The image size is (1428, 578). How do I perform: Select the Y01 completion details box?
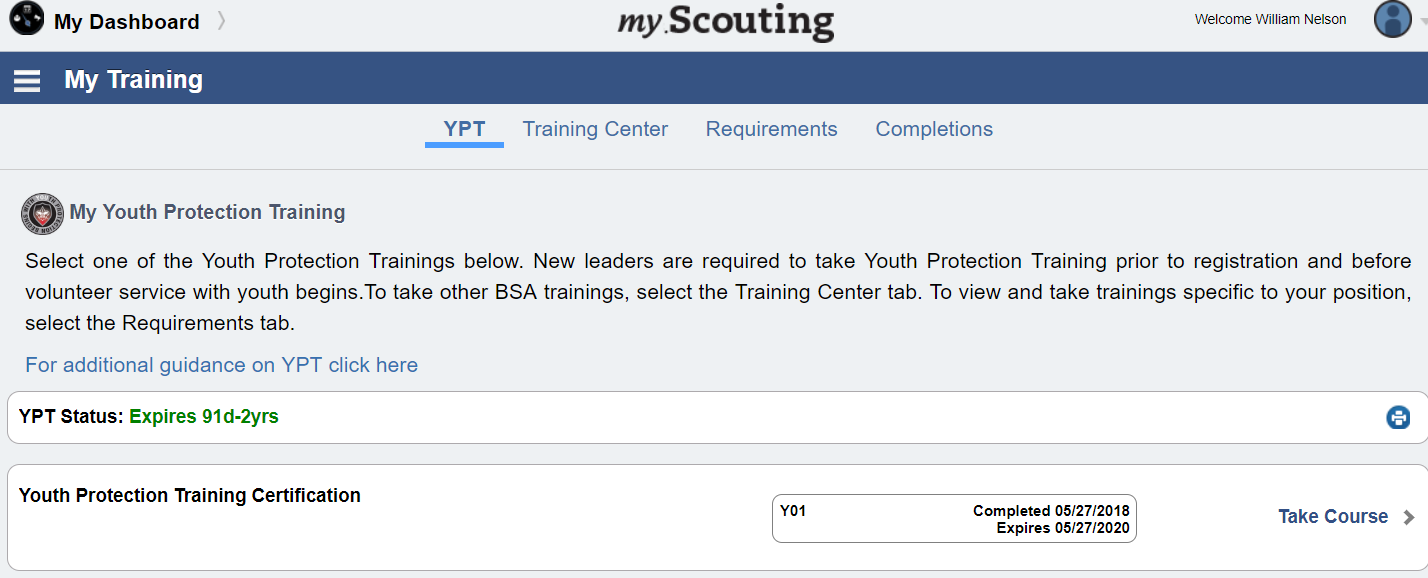point(954,518)
